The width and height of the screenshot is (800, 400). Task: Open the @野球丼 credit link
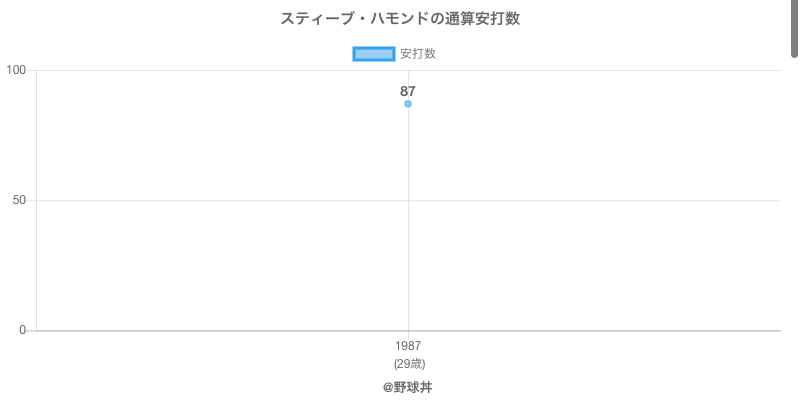(x=408, y=387)
